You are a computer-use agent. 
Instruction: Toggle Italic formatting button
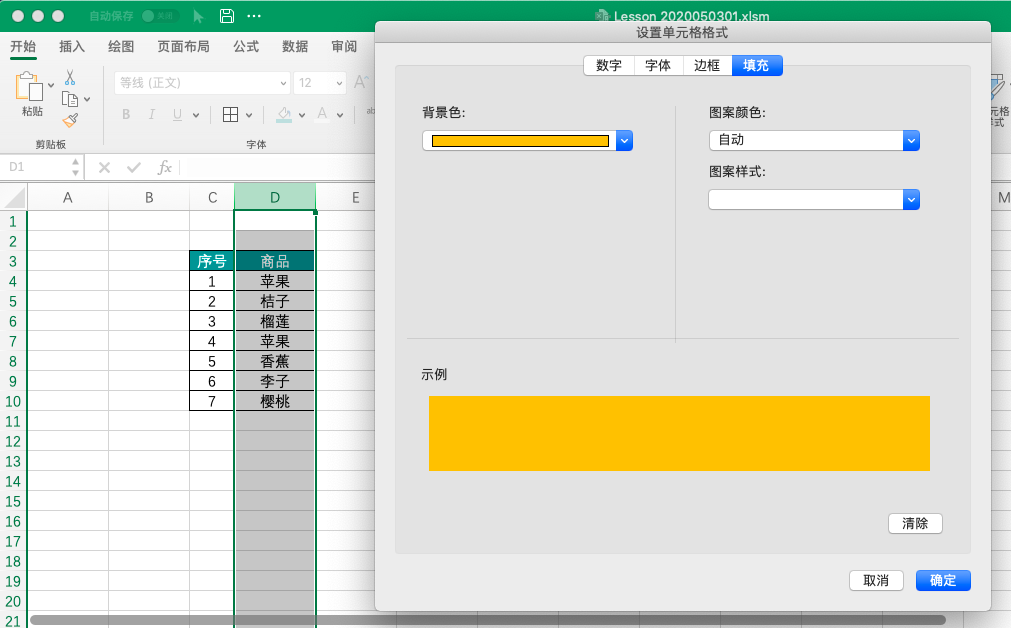[x=152, y=114]
